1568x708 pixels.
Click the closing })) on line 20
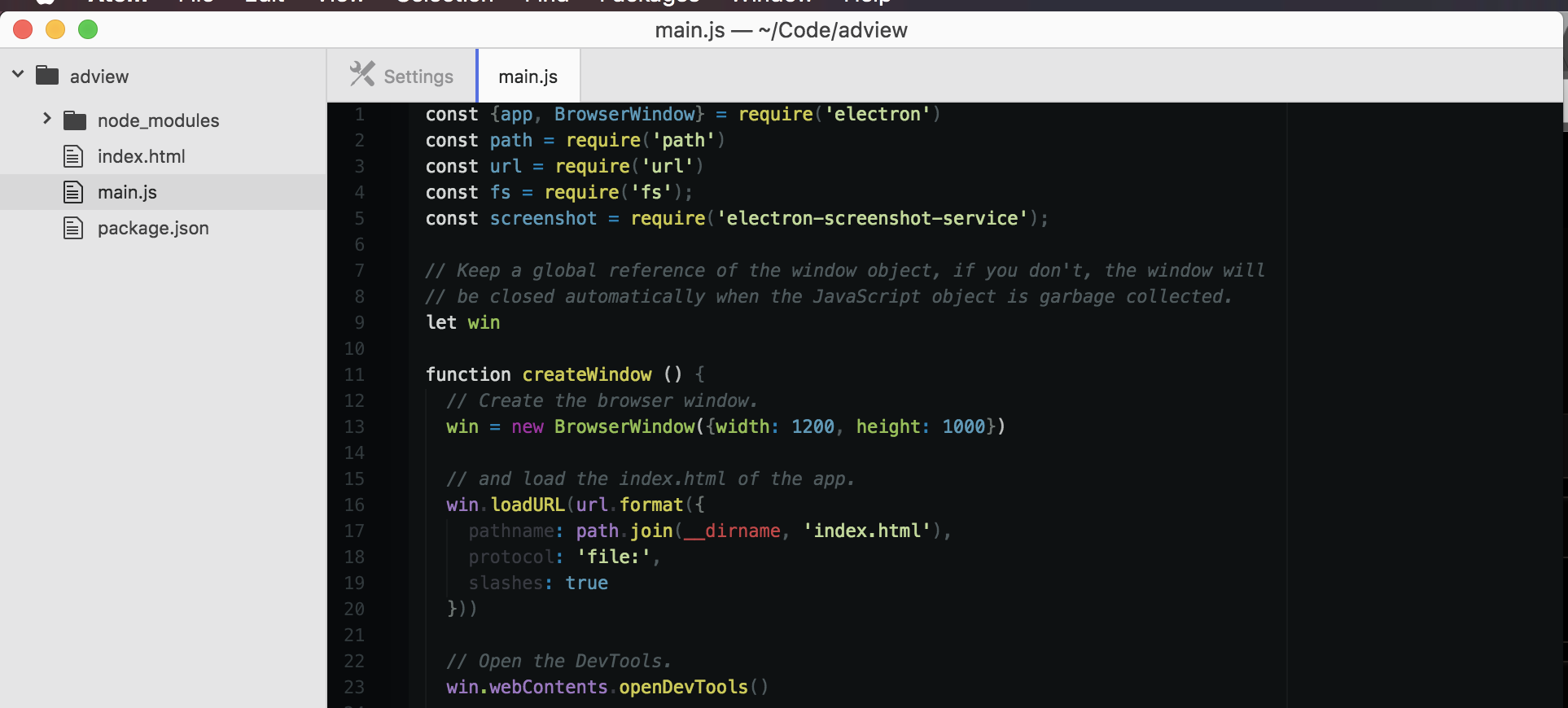click(x=462, y=609)
